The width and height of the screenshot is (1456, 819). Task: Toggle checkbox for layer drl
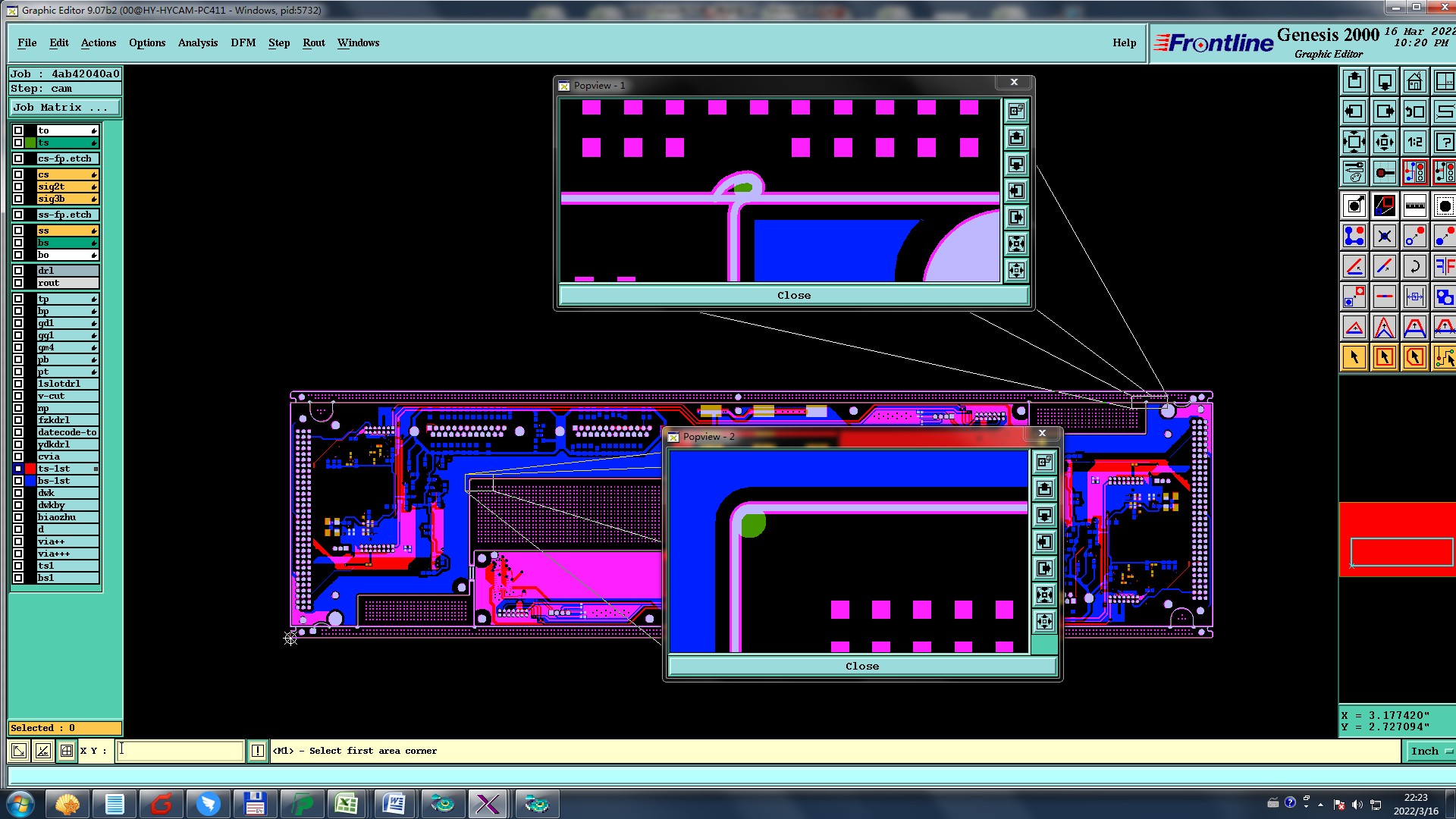tap(18, 271)
